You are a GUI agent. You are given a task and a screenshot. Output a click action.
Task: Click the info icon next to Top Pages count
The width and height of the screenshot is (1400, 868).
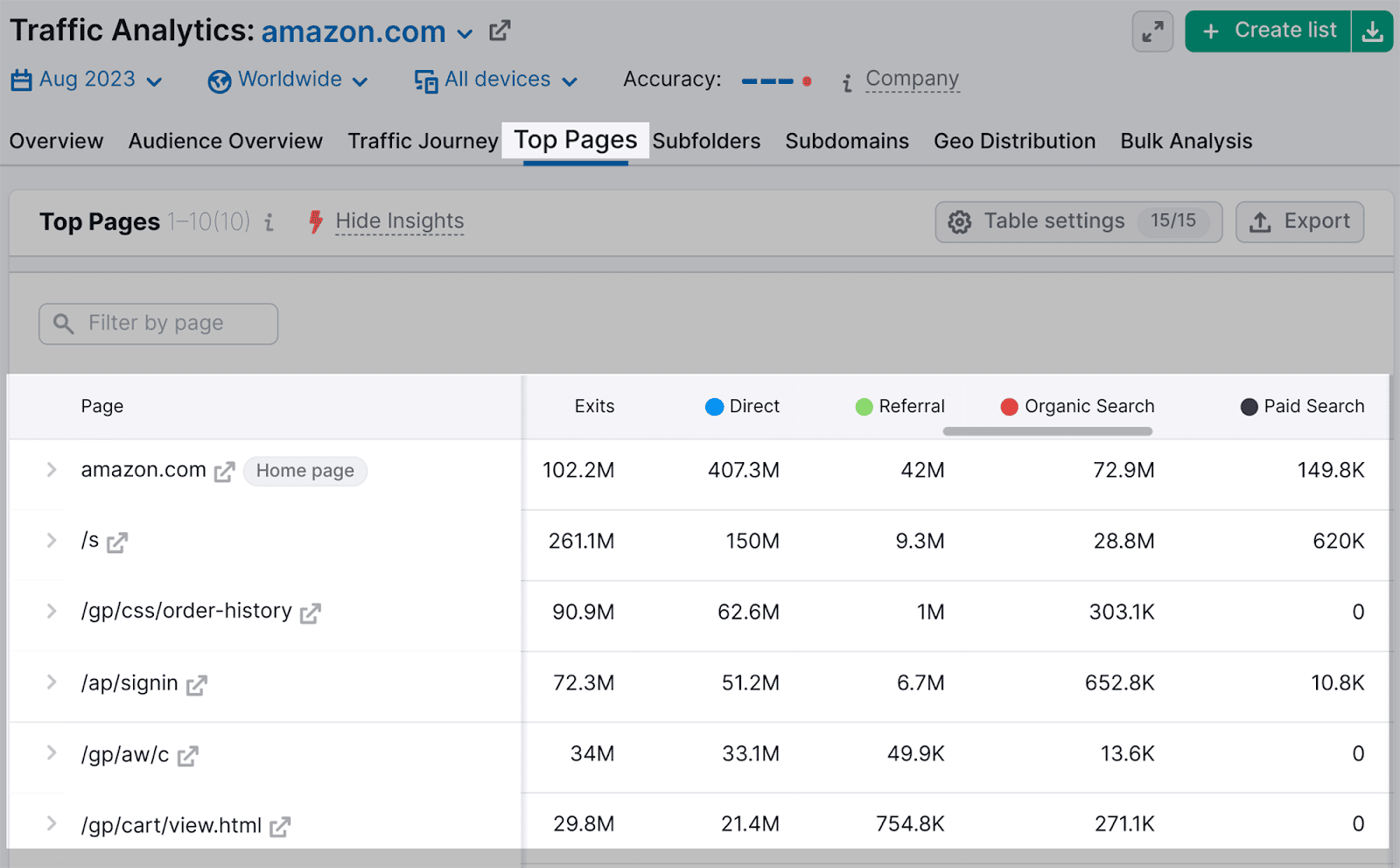pyautogui.click(x=268, y=222)
